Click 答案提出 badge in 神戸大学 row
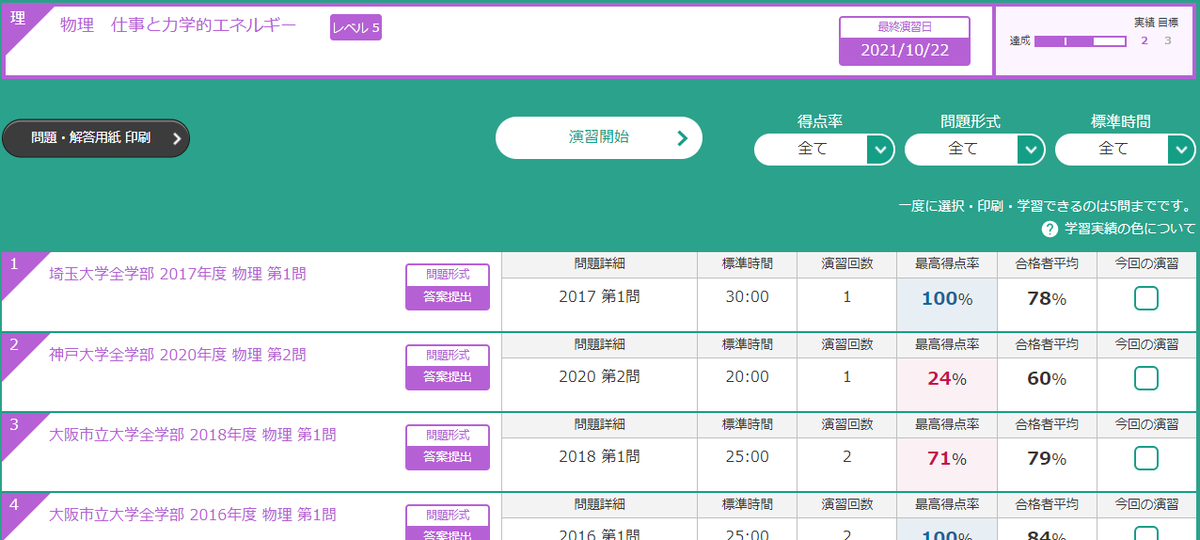1200x540 pixels. pos(447,378)
